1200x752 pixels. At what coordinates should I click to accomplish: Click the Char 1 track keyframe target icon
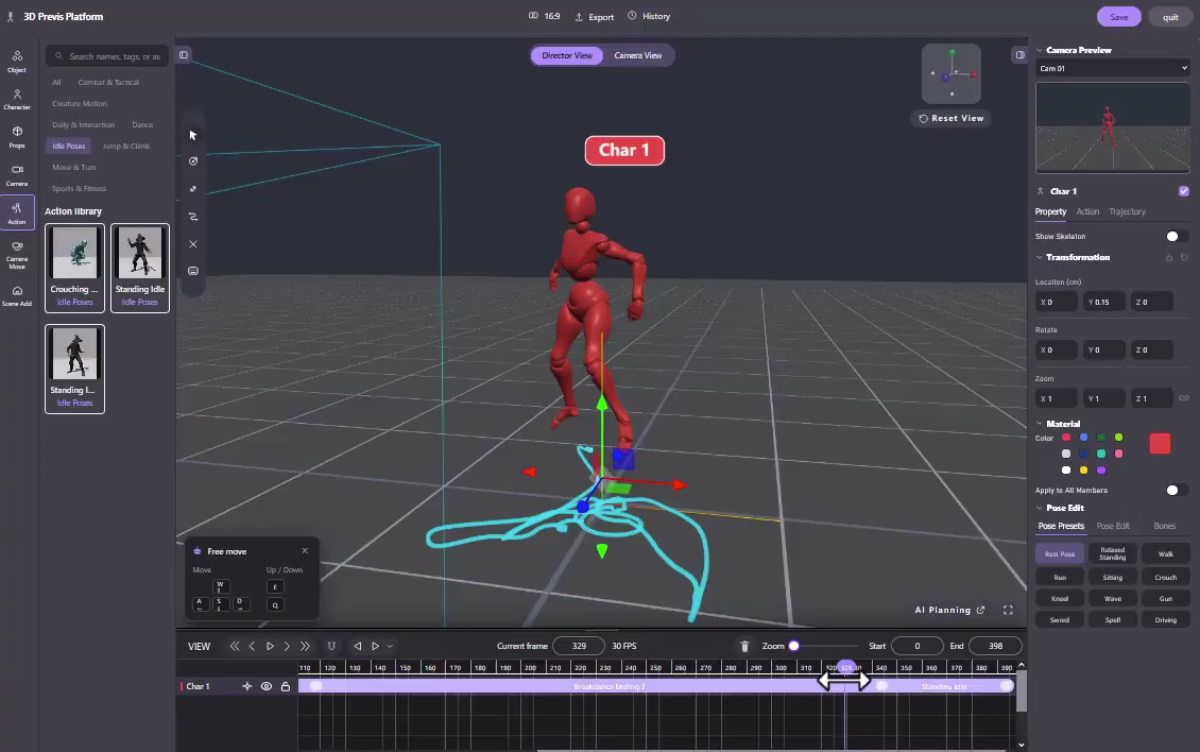(x=247, y=687)
